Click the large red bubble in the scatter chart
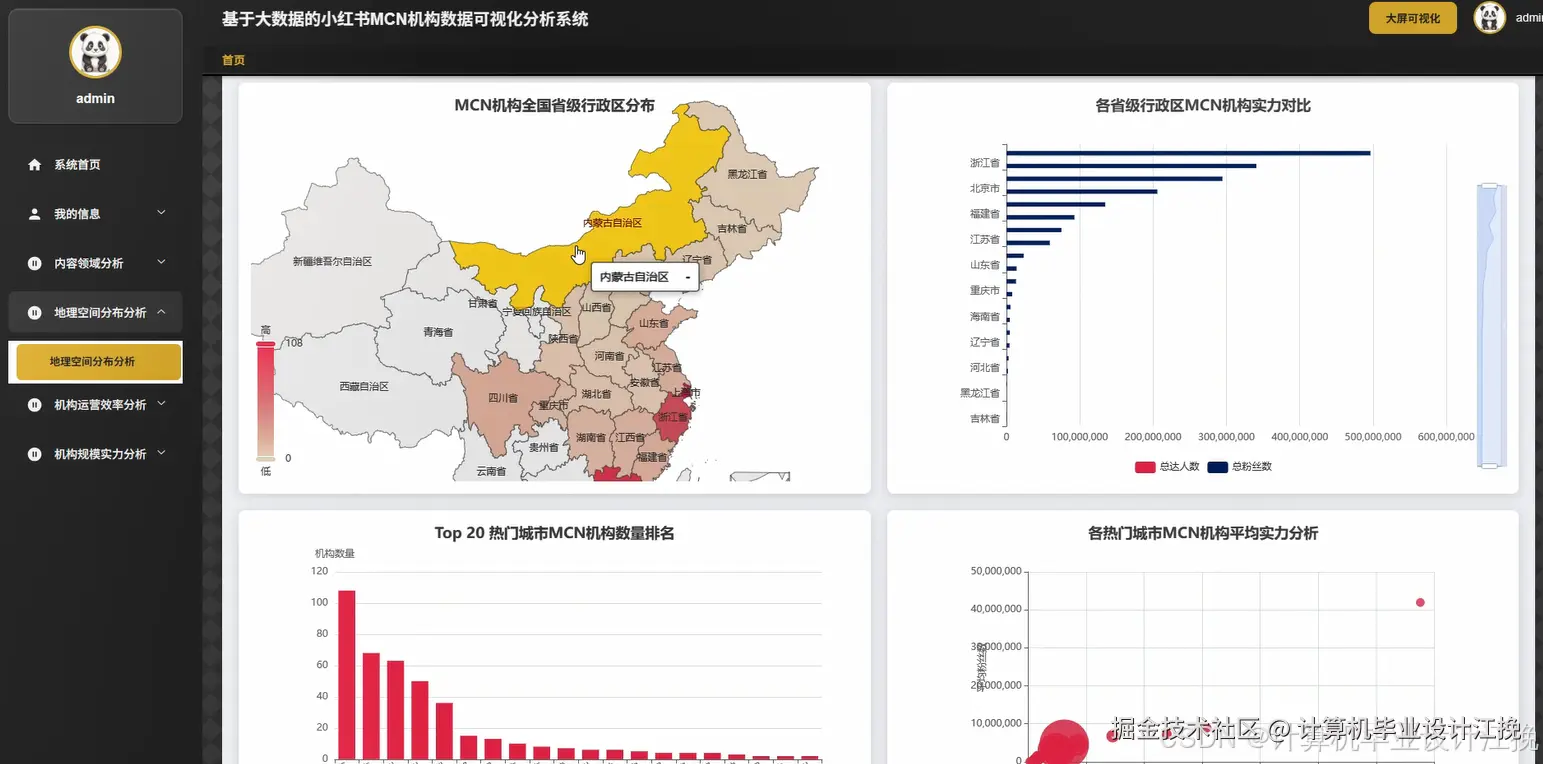 (x=1063, y=745)
